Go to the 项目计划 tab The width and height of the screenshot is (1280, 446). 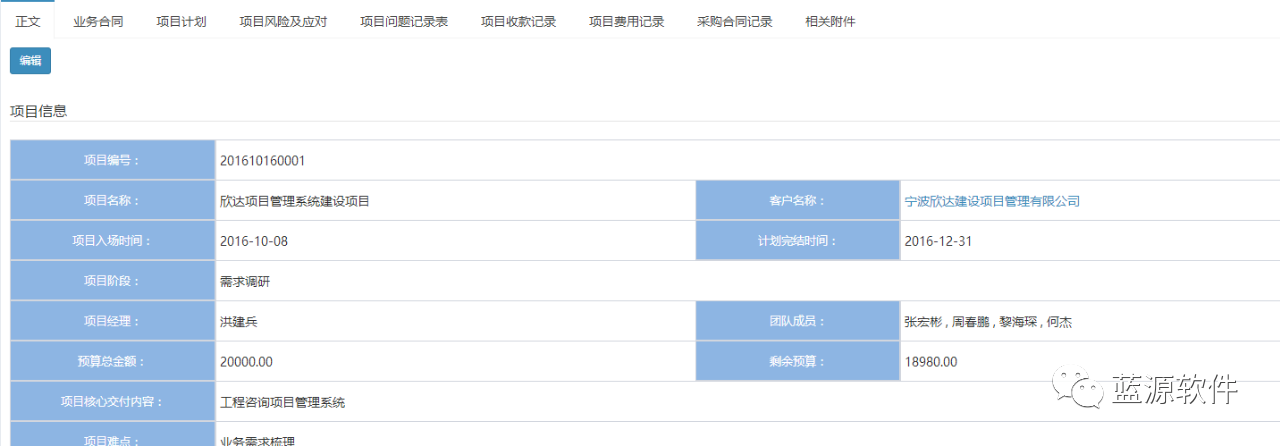coord(181,21)
